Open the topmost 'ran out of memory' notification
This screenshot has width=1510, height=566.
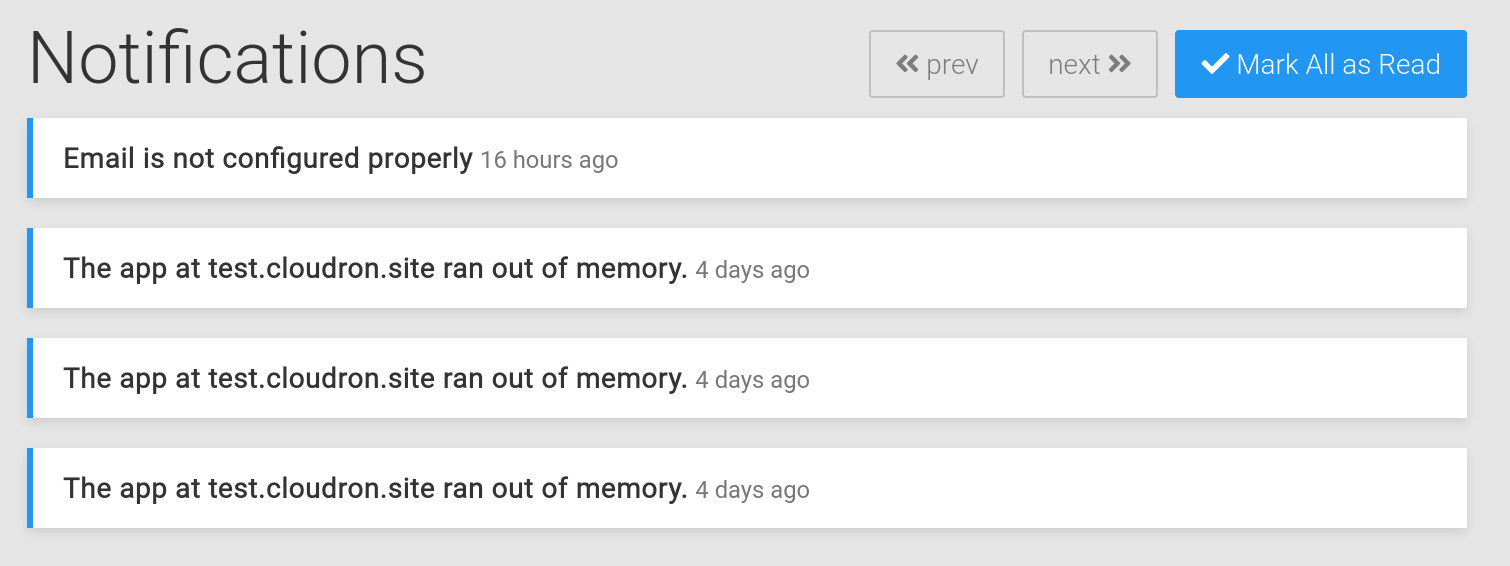375,268
